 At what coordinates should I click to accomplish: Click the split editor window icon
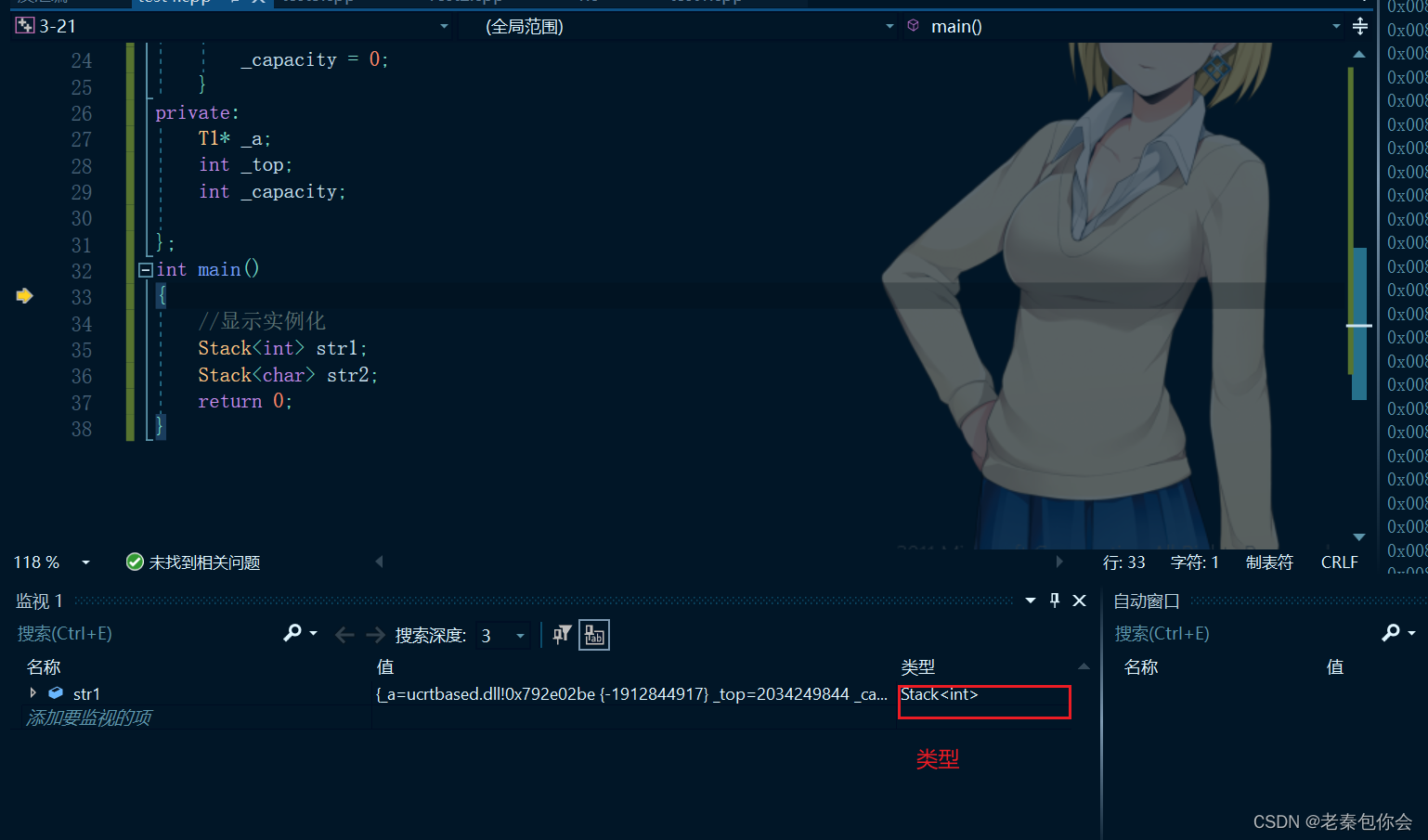click(1360, 26)
